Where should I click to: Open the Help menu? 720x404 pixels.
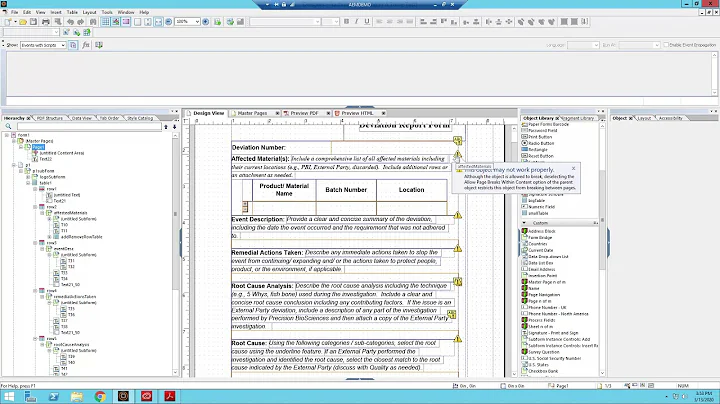[144, 12]
